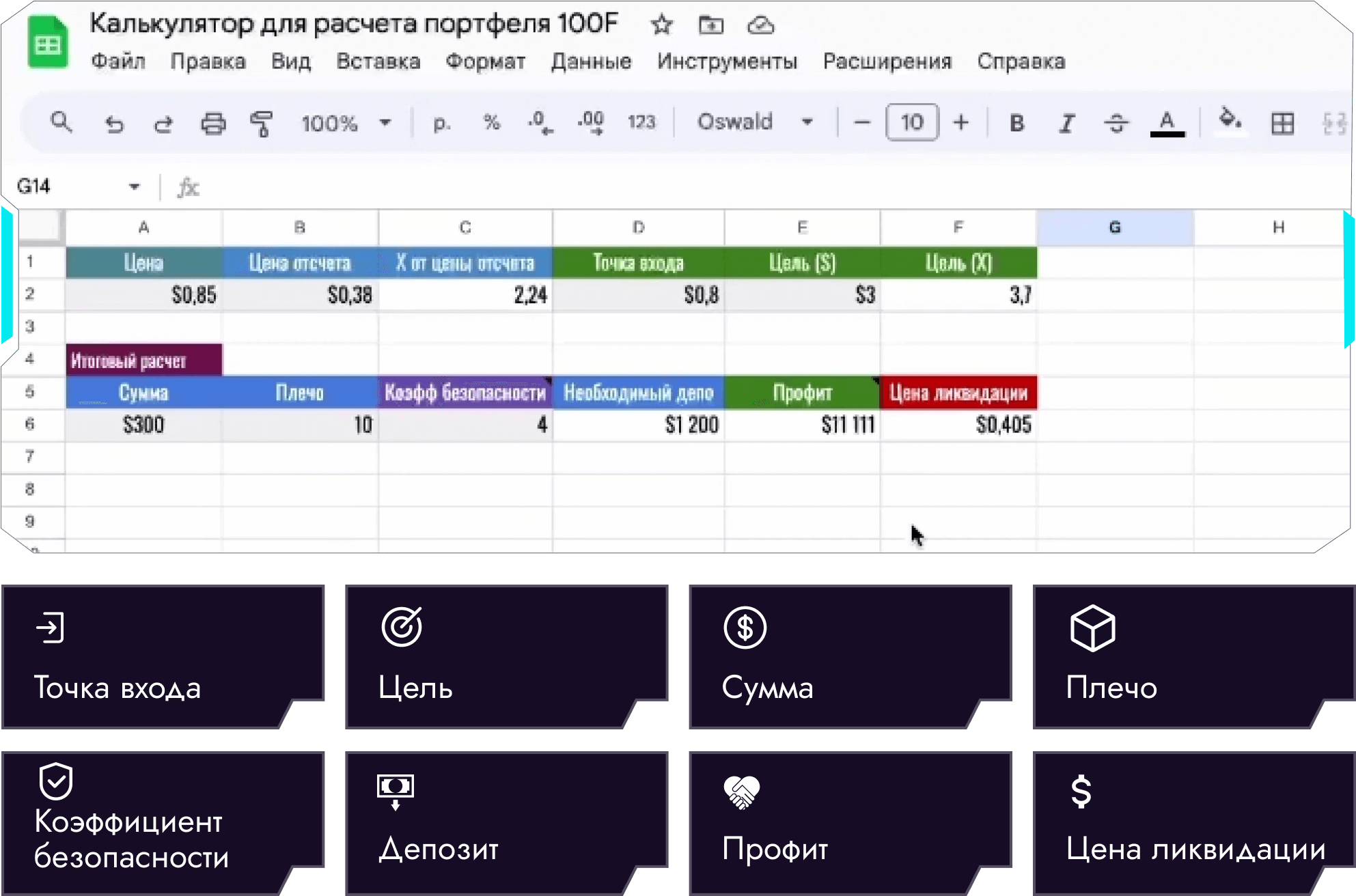Open the Данные menu

(x=591, y=61)
